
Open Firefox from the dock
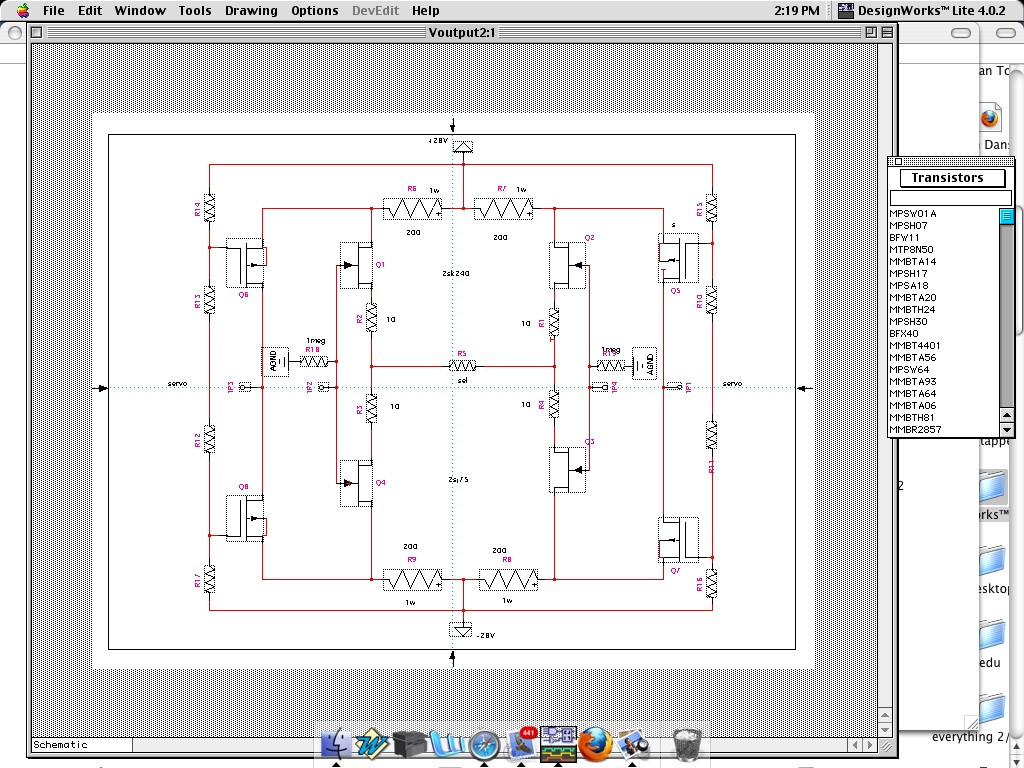point(595,744)
